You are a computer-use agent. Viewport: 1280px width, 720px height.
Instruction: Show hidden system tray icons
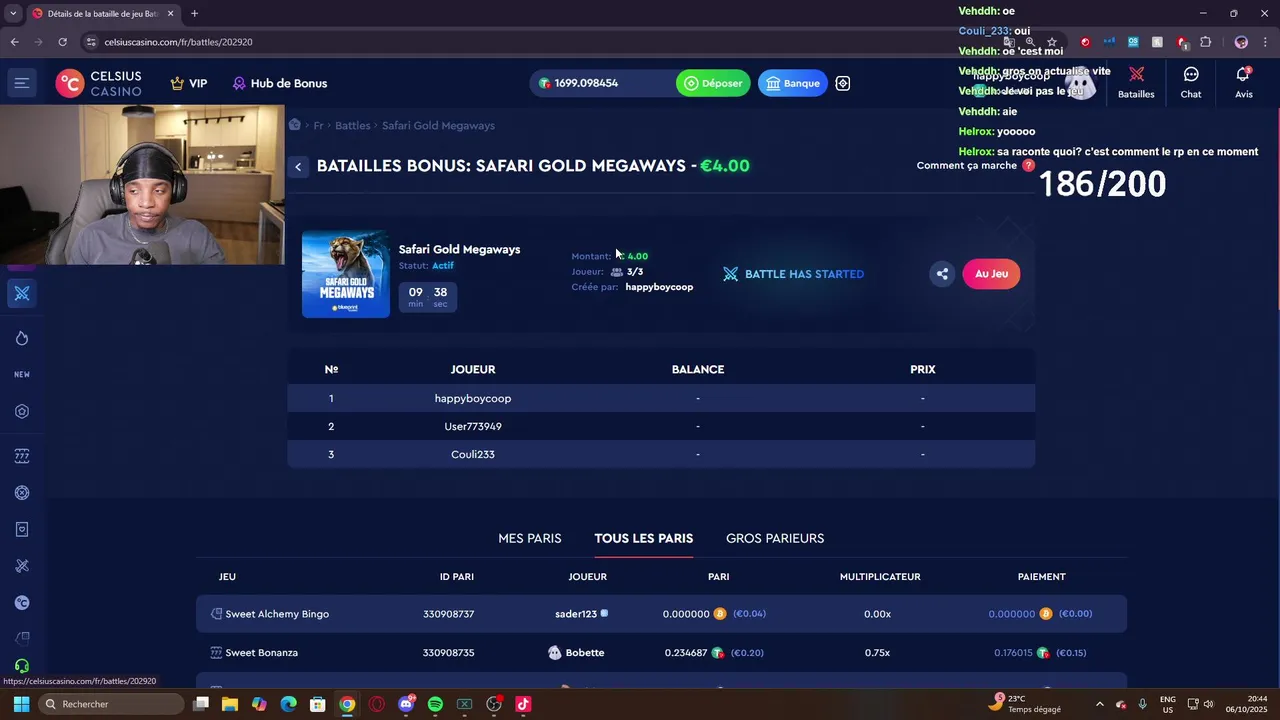1100,704
